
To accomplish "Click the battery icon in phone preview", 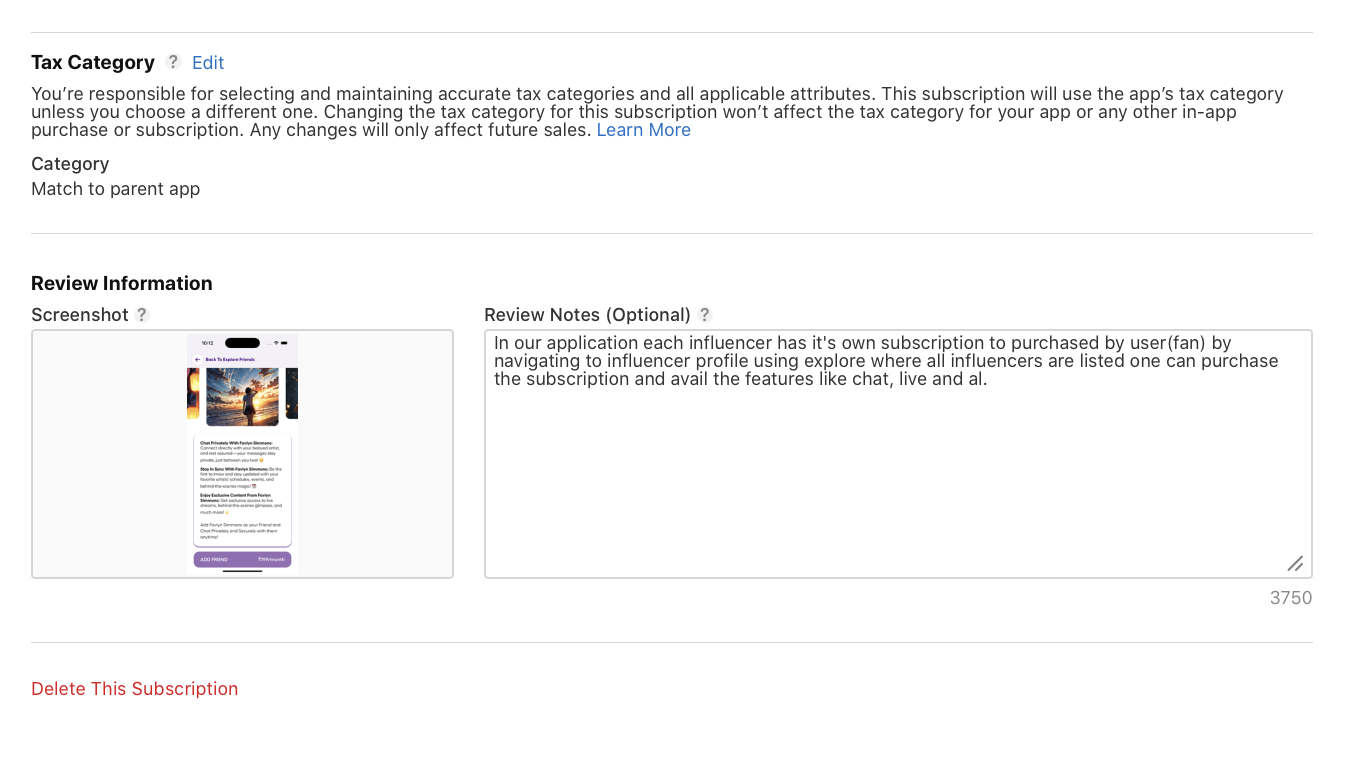I will point(286,343).
